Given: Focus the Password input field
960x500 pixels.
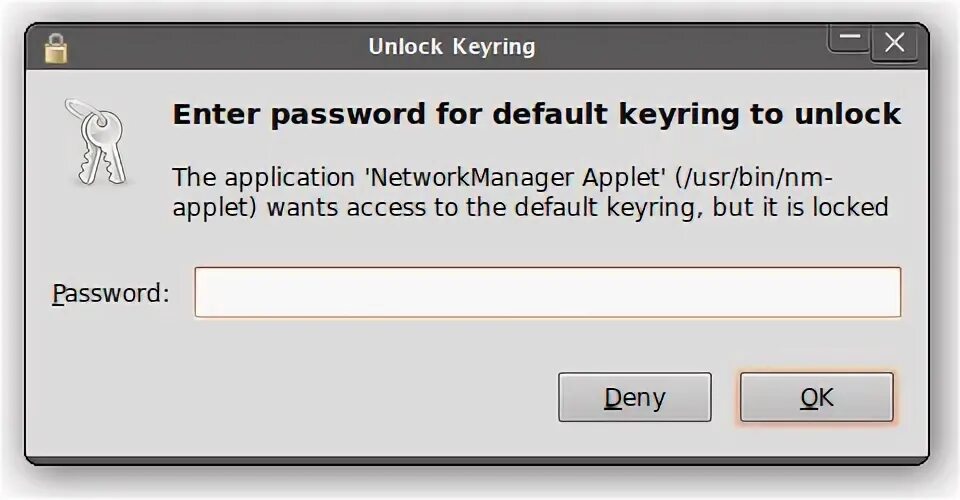Looking at the screenshot, I should click(547, 292).
